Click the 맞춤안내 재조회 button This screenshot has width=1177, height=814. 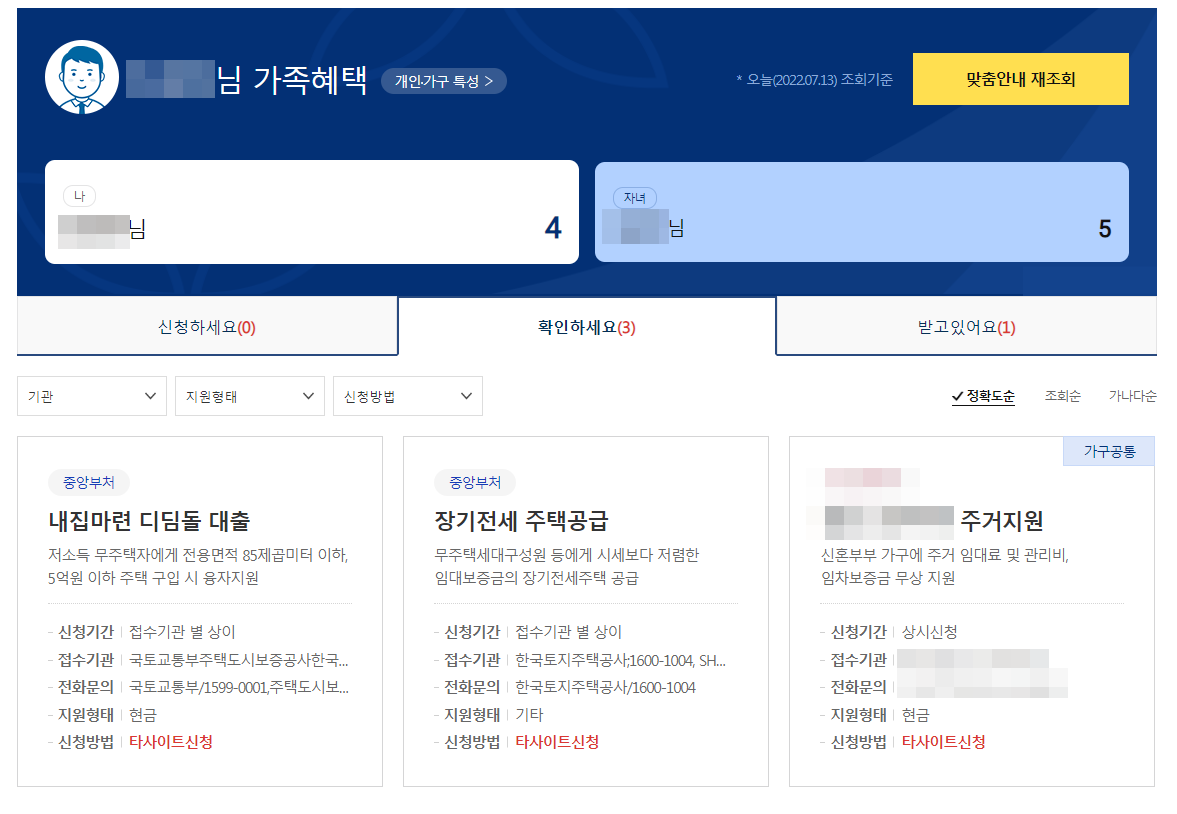point(1020,79)
